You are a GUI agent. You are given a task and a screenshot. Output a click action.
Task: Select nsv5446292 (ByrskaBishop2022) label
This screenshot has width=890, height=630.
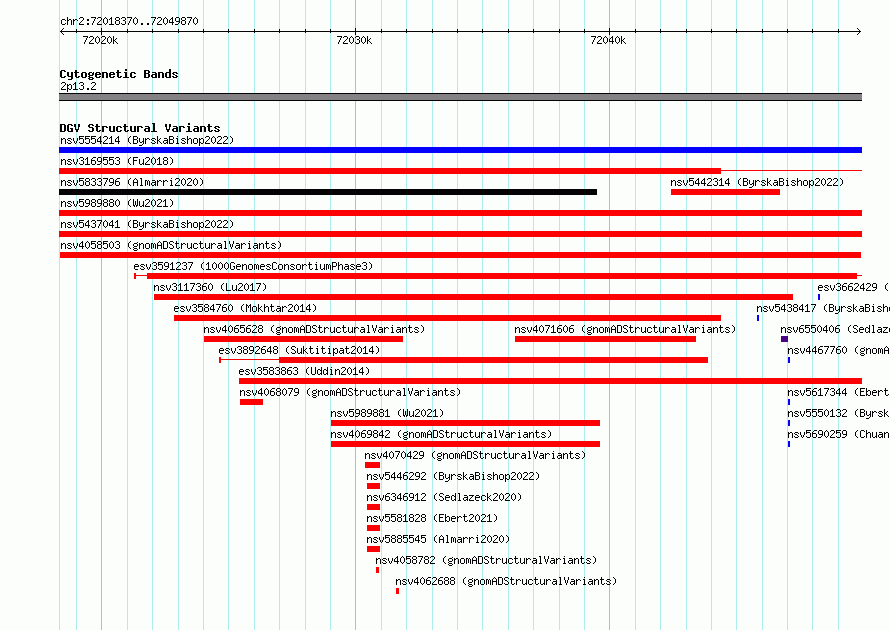453,476
